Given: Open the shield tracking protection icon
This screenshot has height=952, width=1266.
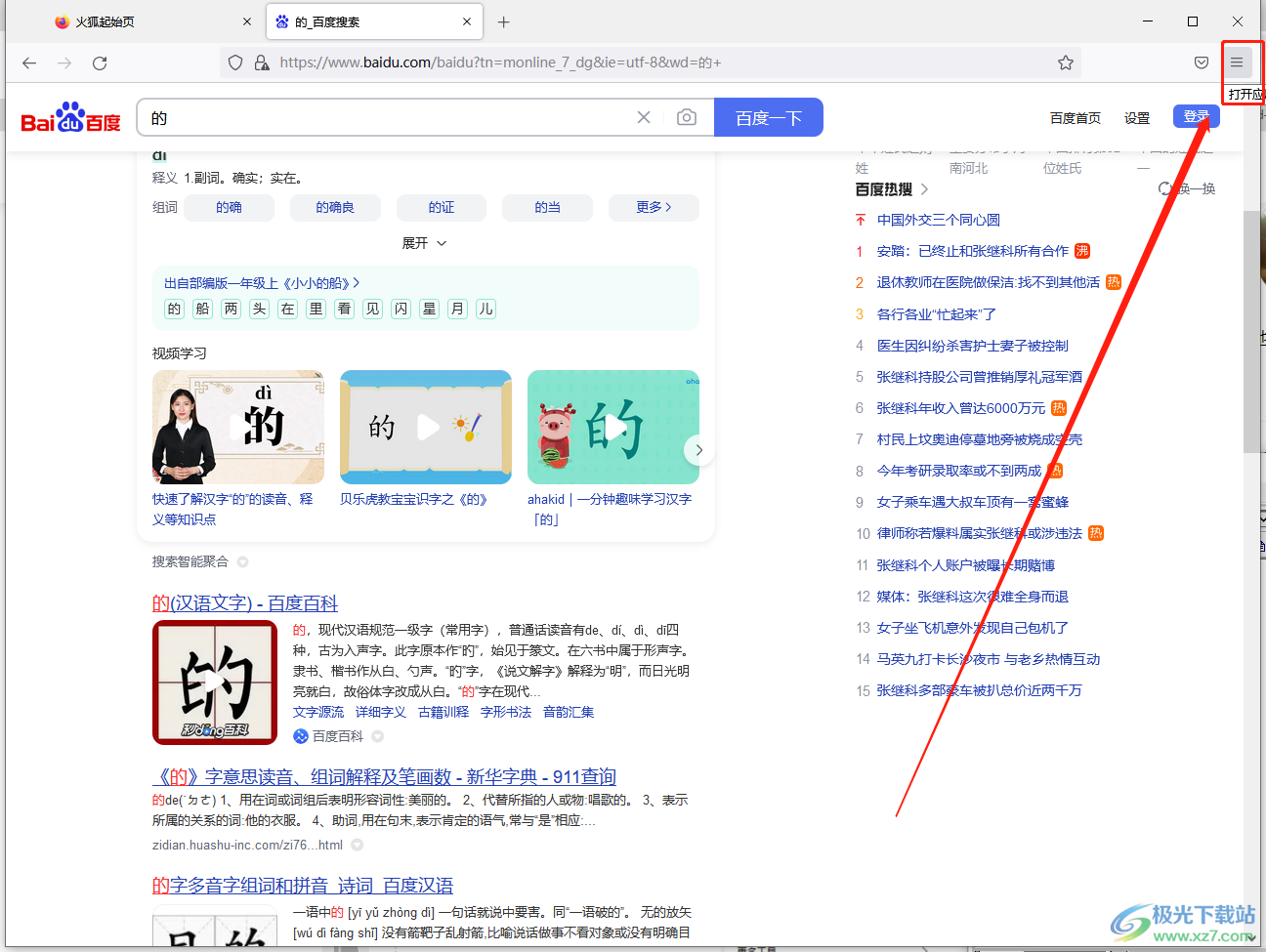Looking at the screenshot, I should tap(235, 62).
